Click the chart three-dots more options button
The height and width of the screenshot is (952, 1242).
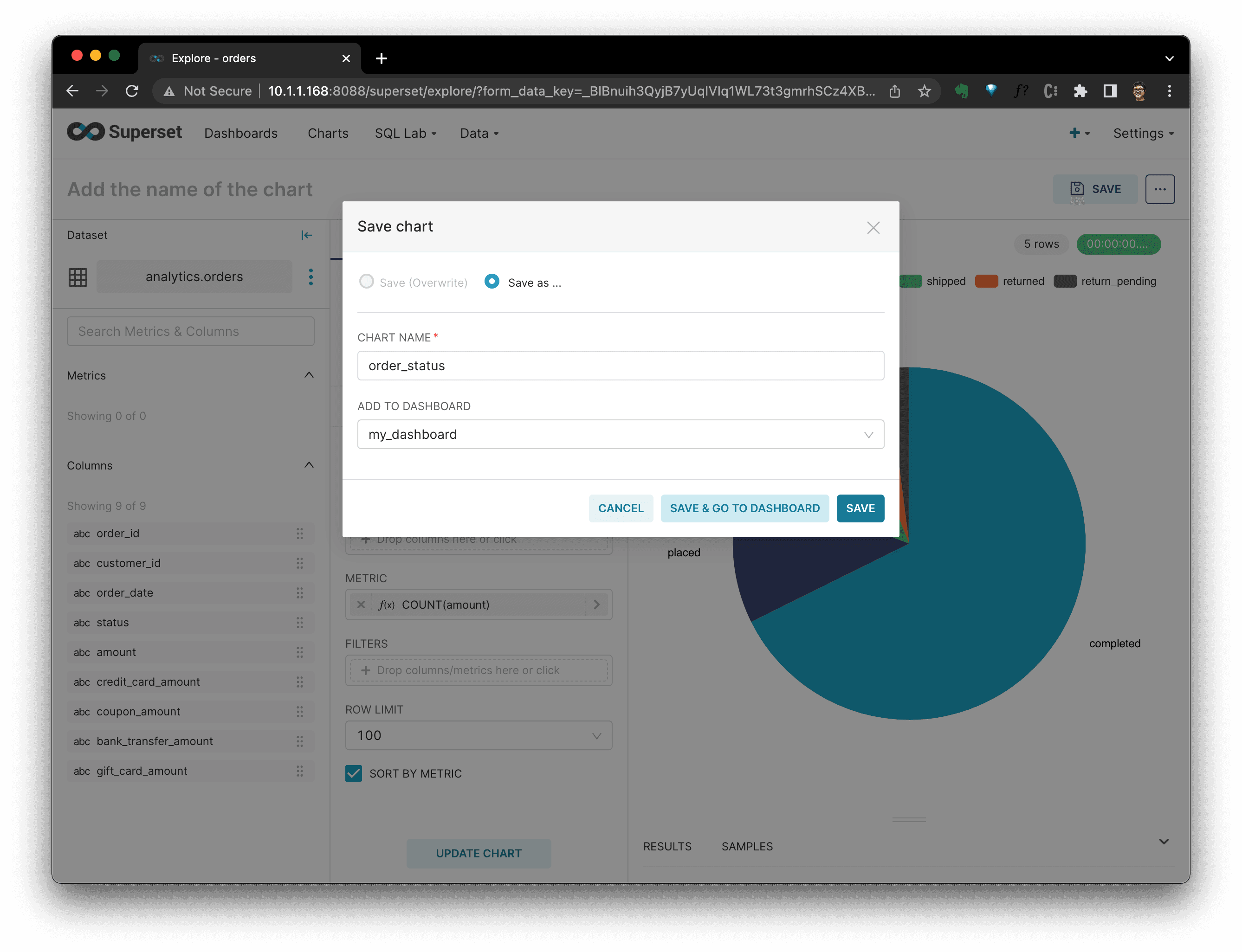[1159, 189]
